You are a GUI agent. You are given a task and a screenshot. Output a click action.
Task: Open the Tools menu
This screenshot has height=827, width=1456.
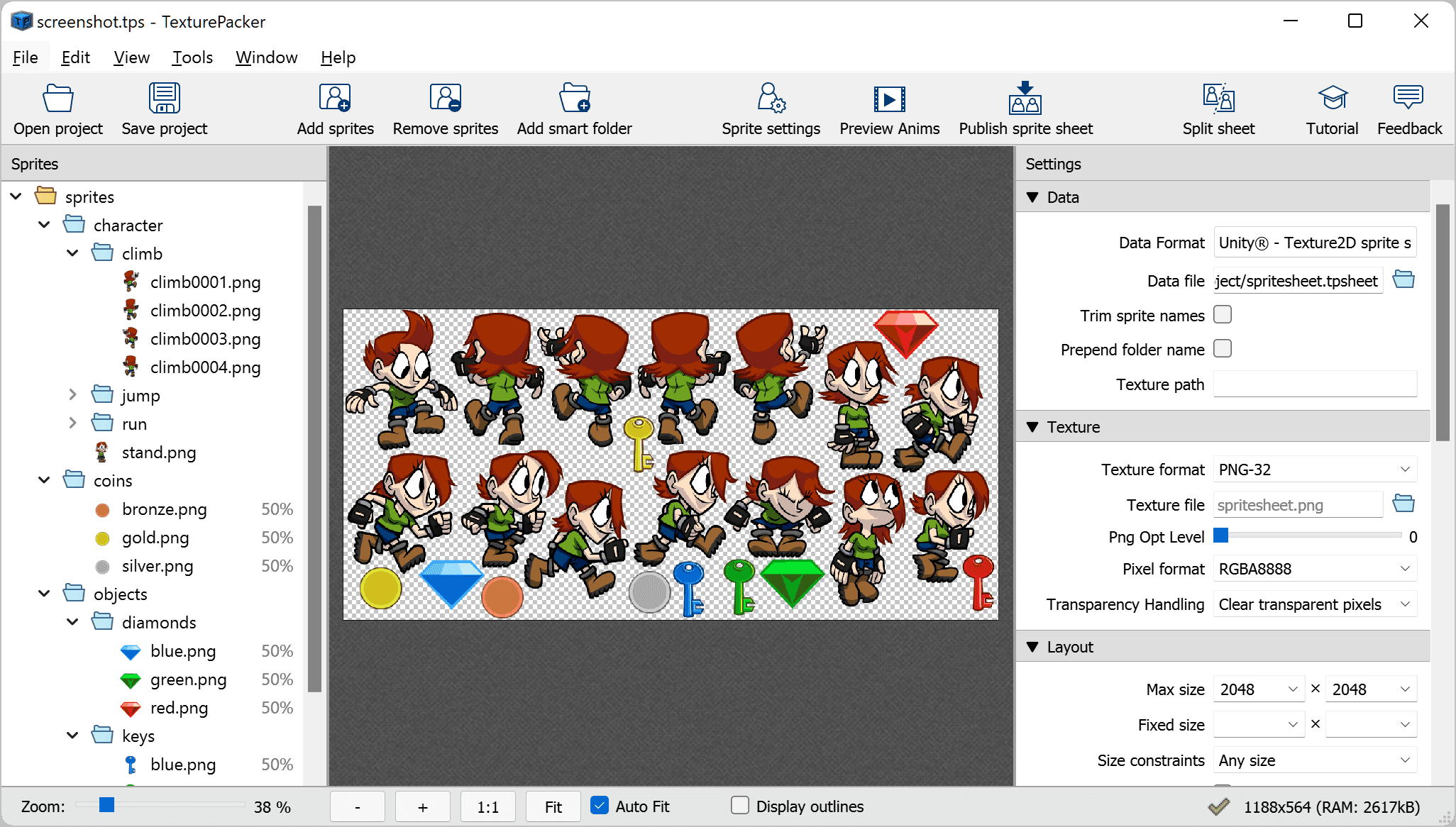point(191,57)
